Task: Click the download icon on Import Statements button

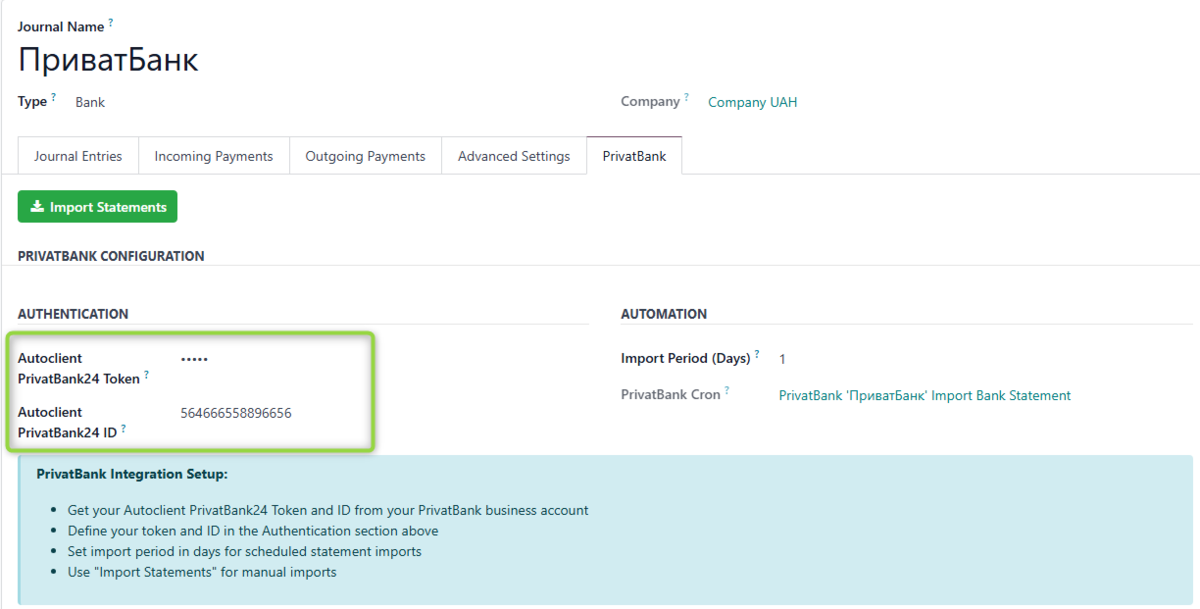Action: tap(35, 207)
